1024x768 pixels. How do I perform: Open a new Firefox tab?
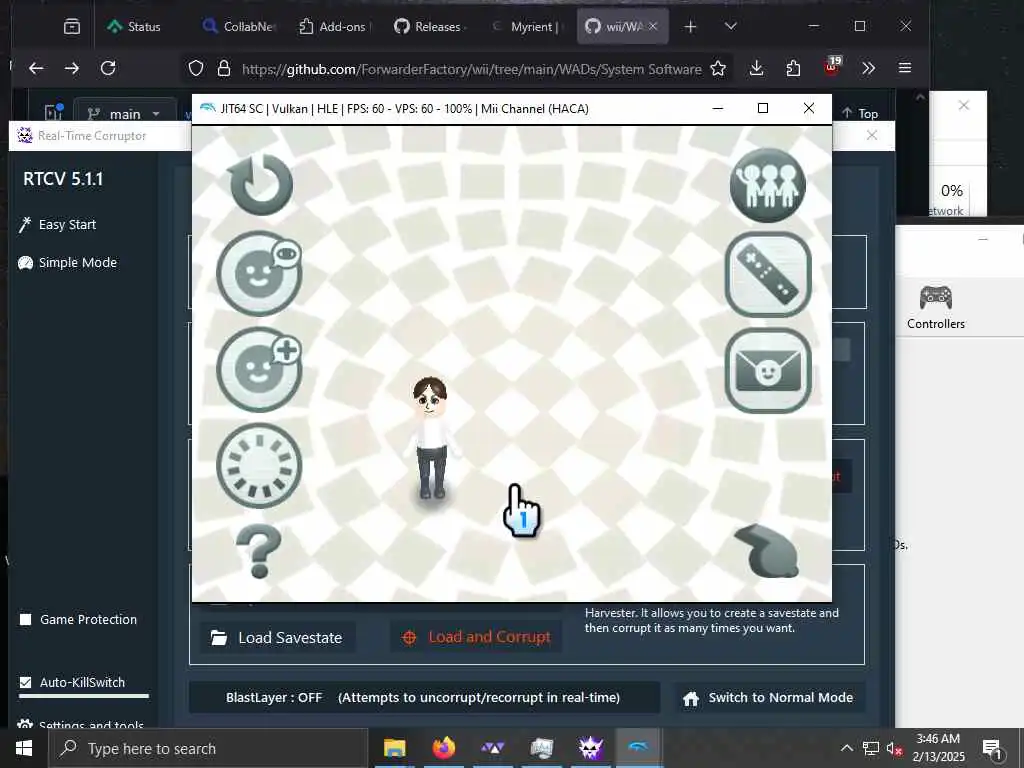[x=690, y=27]
